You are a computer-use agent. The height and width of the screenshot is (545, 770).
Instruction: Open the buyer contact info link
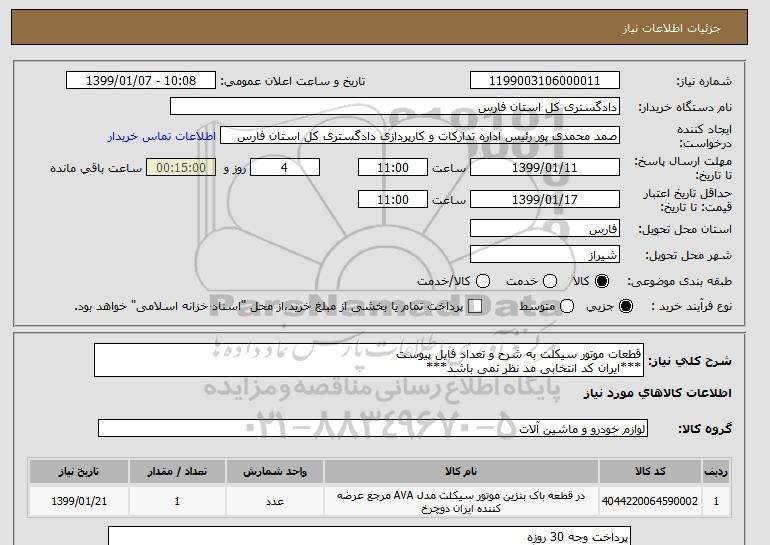click(x=162, y=136)
